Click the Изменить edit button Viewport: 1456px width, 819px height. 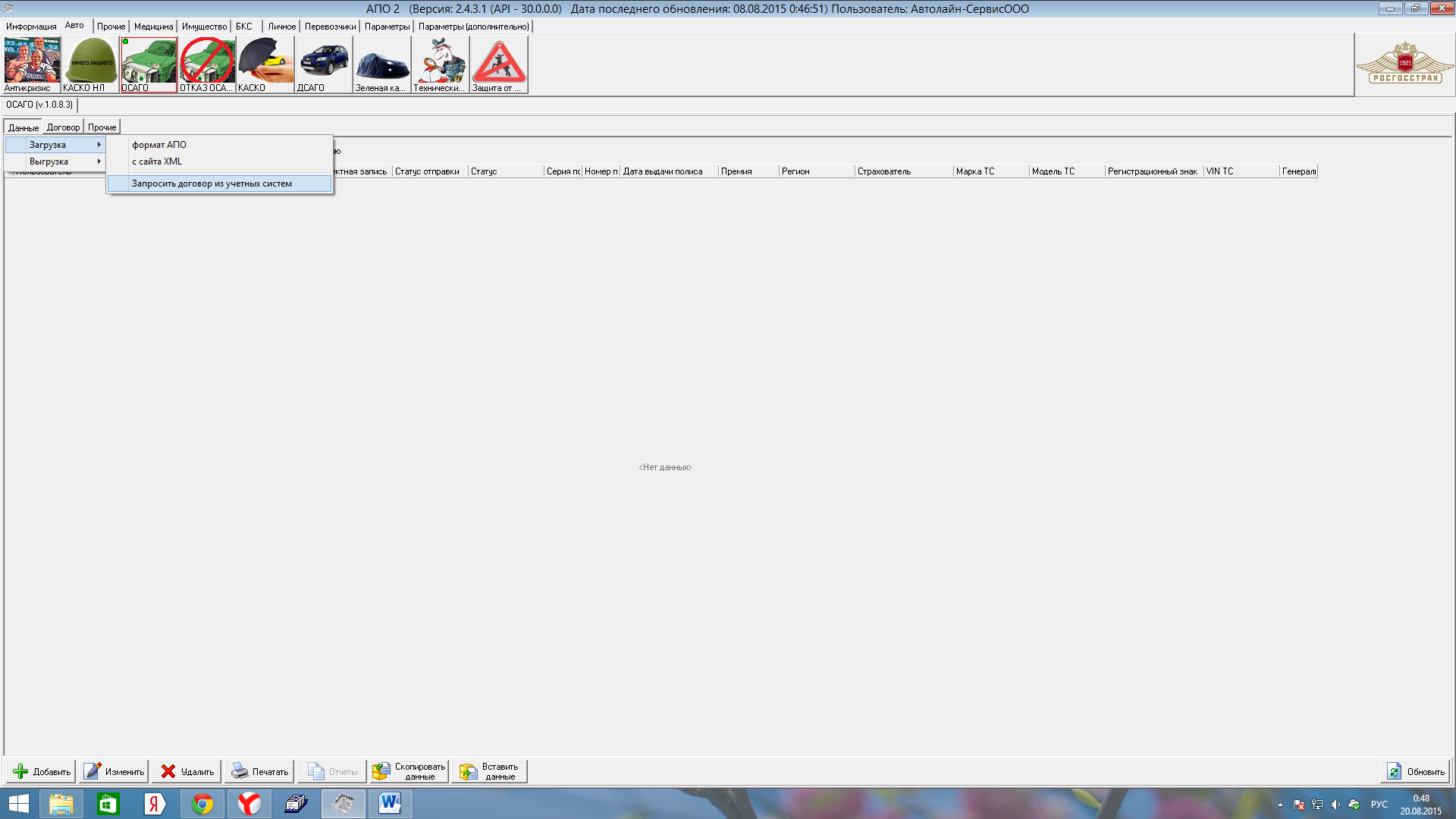[x=115, y=771]
